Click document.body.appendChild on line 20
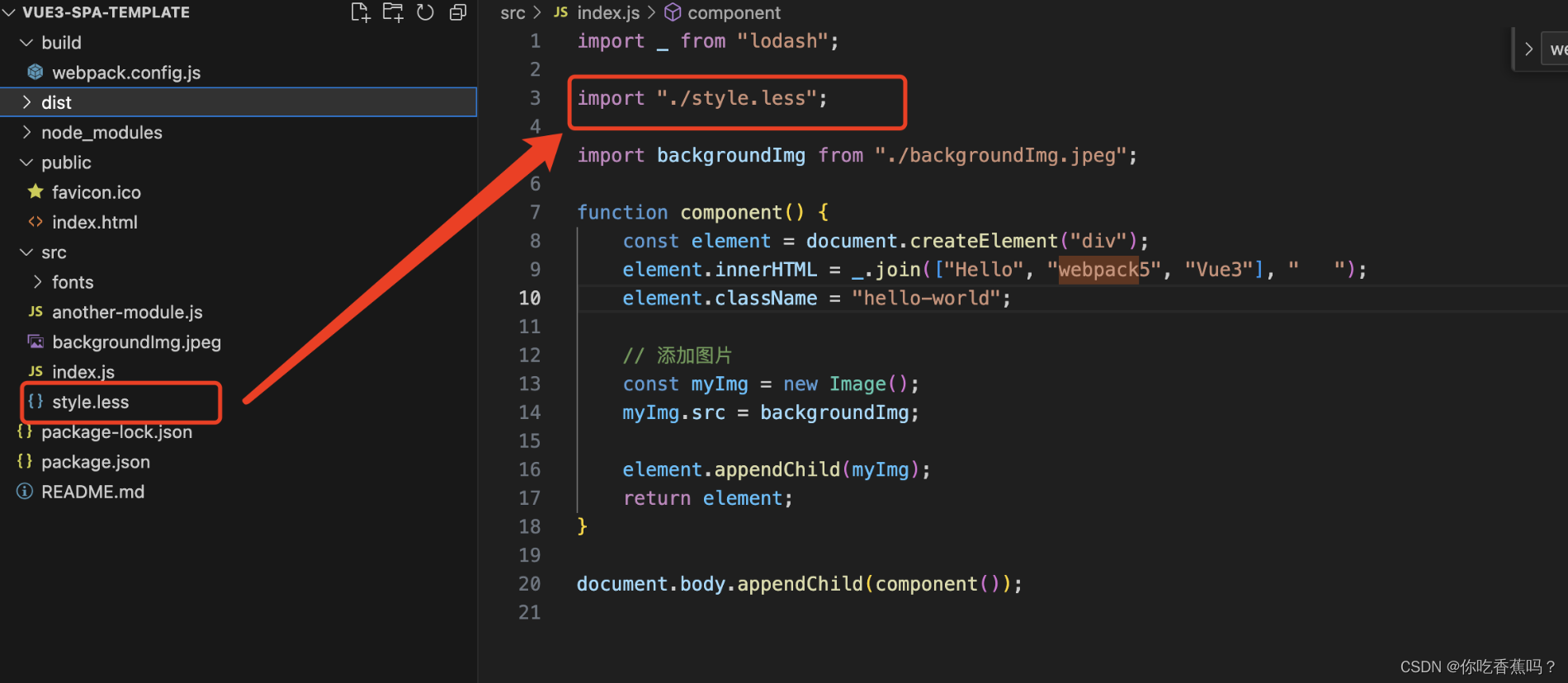 (x=720, y=583)
